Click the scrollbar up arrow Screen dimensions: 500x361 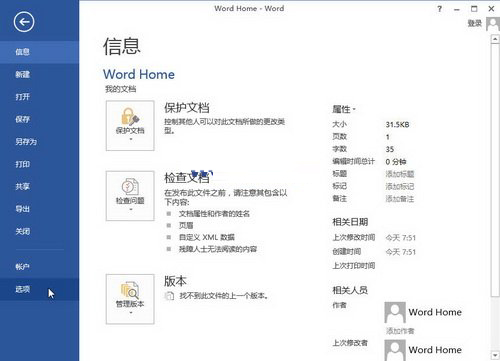tap(495, 39)
